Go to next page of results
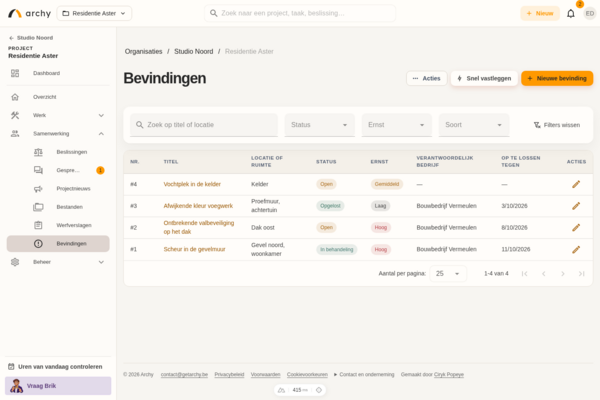Viewport: 600px width, 400px height. coord(562,274)
